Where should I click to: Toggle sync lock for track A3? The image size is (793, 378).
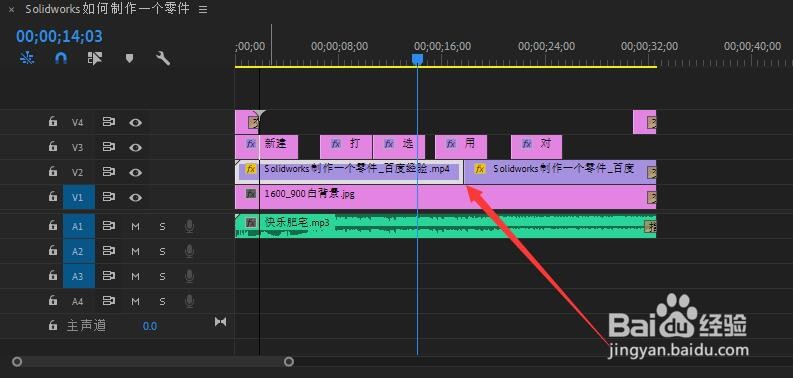click(109, 276)
